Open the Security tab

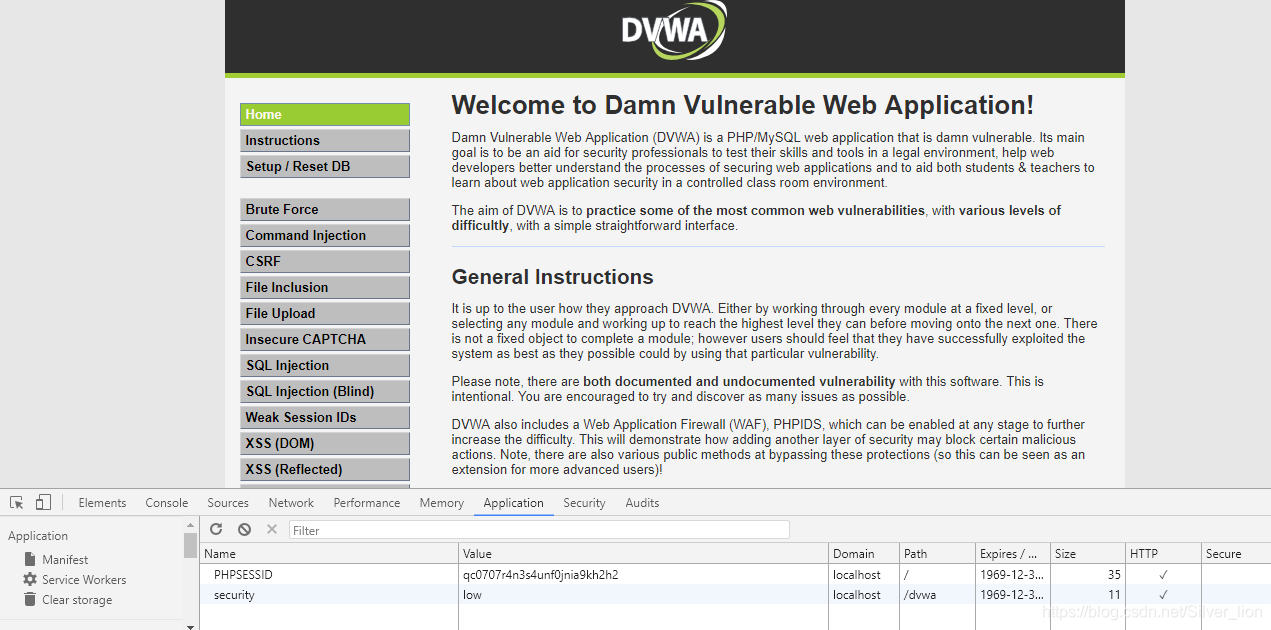coord(584,503)
